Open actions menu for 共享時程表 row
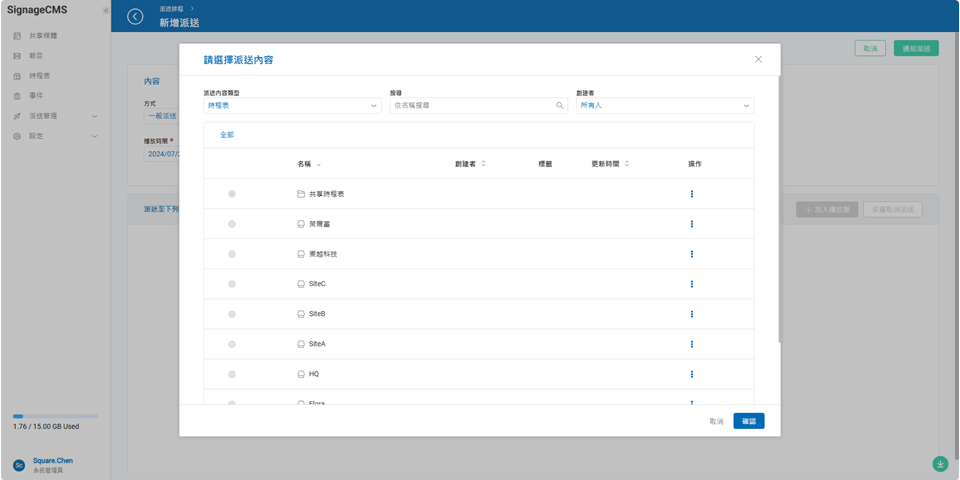 [x=692, y=194]
